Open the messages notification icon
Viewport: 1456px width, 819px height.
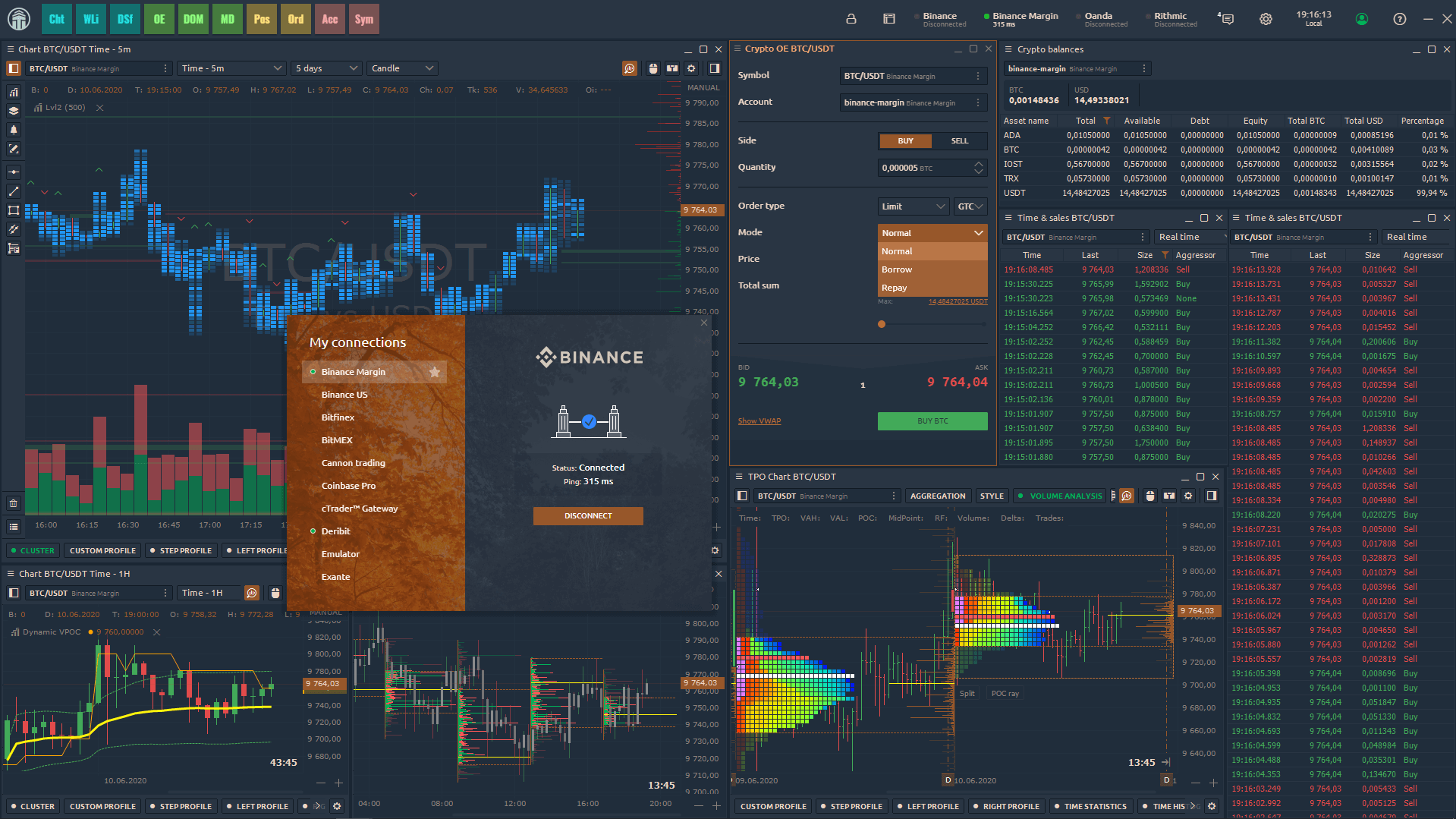tap(1226, 19)
